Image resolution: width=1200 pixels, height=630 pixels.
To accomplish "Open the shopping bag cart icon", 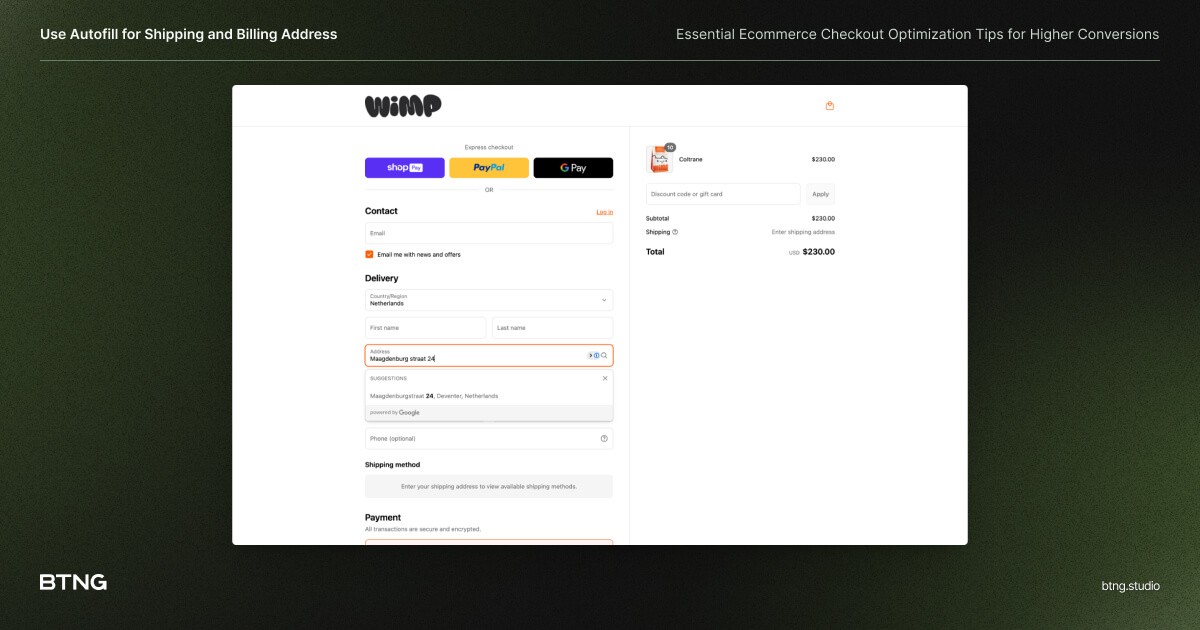I will pos(830,106).
